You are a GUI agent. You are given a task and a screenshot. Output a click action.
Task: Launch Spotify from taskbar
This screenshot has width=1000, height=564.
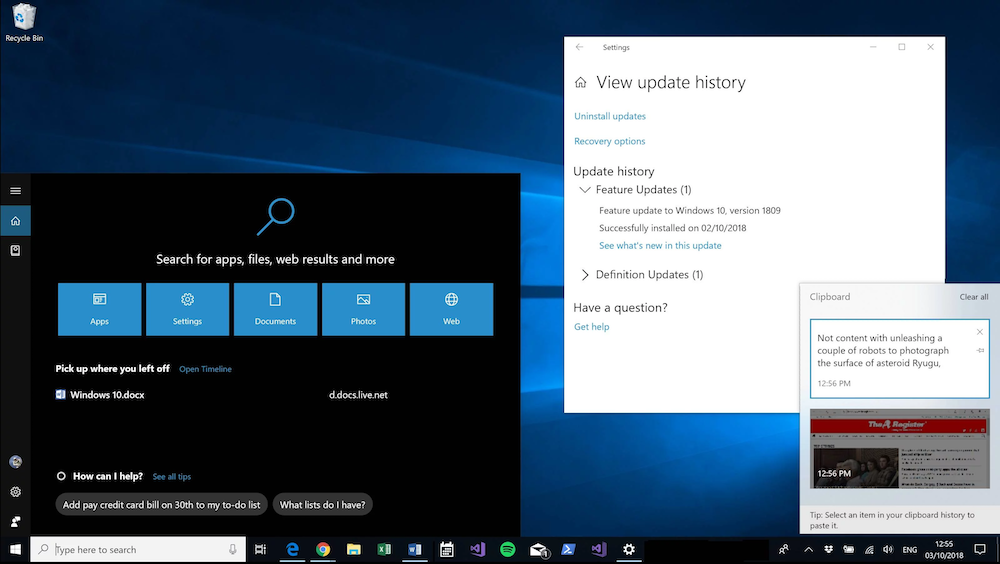tap(508, 549)
